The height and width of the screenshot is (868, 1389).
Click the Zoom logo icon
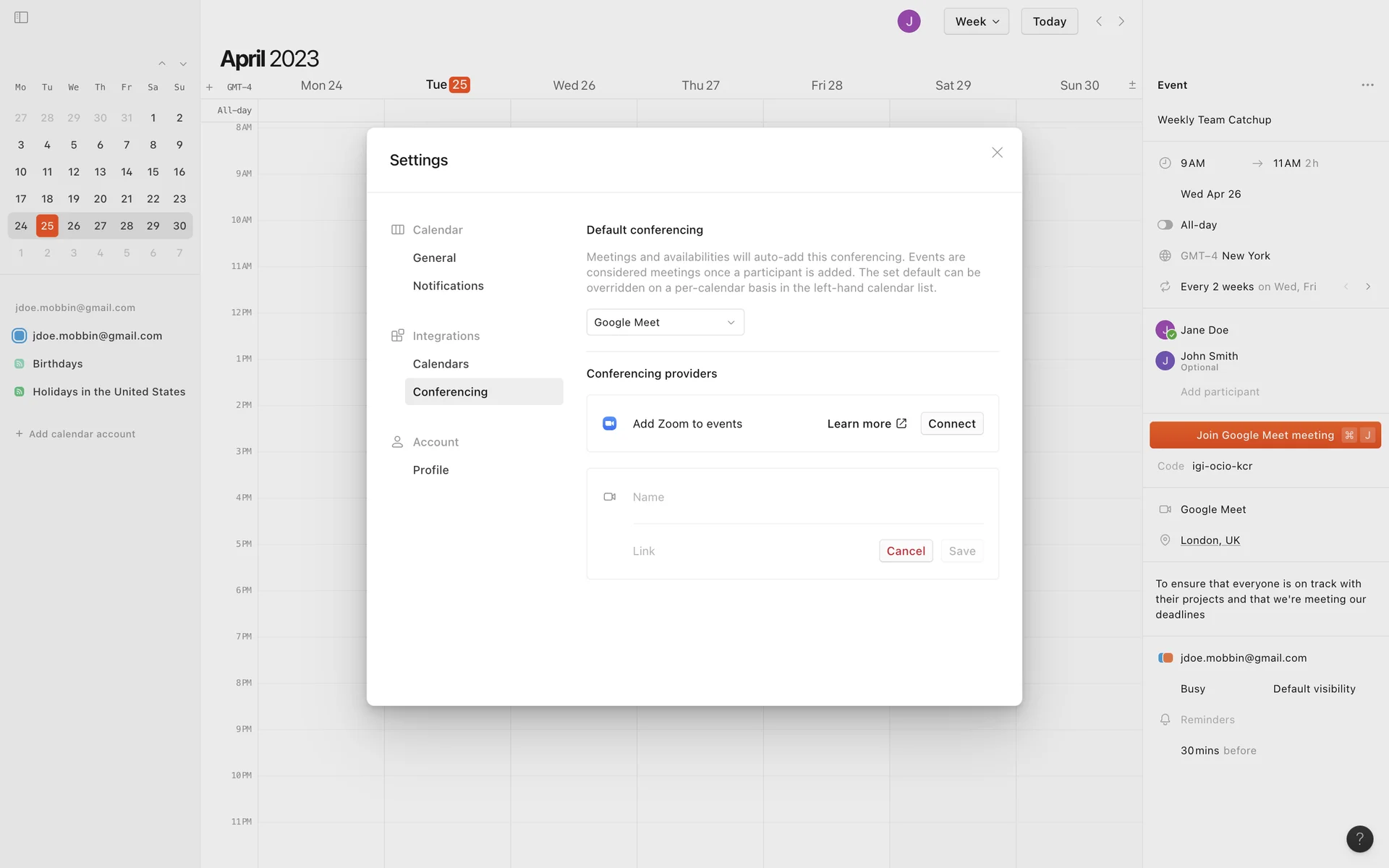click(x=609, y=423)
